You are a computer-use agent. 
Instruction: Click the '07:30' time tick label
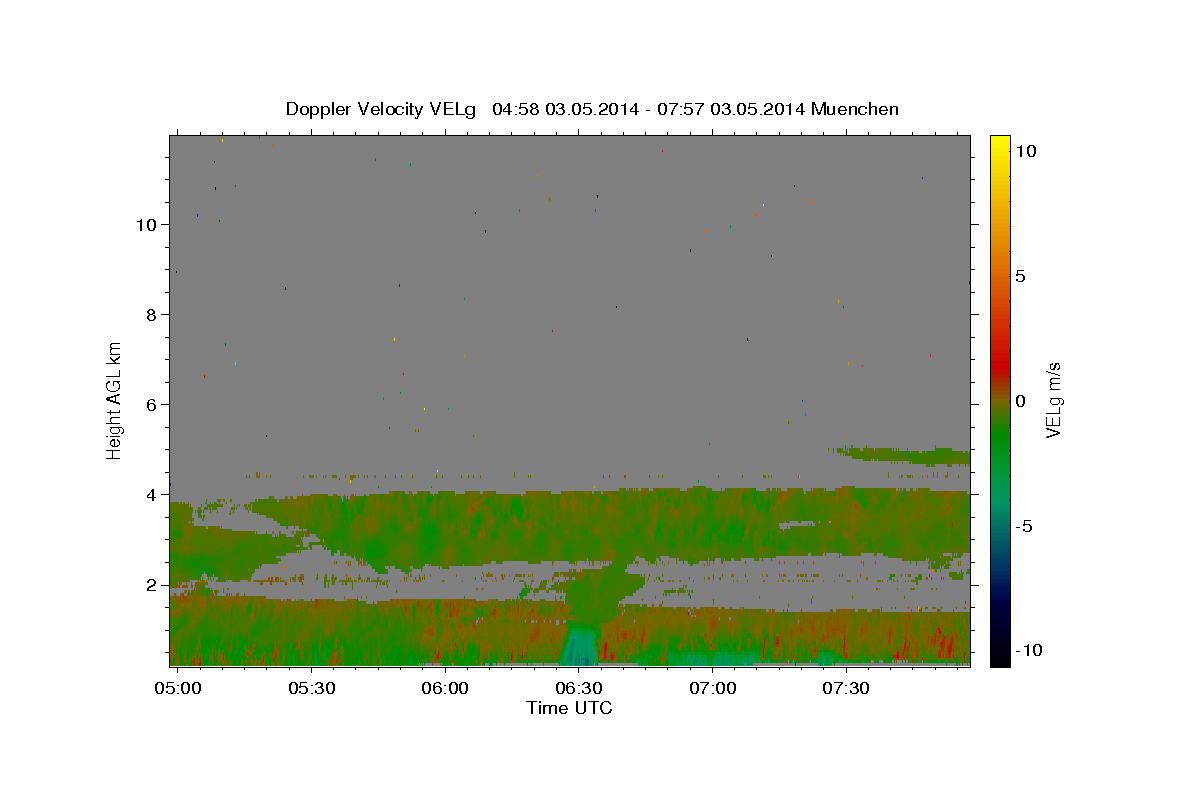pos(847,688)
